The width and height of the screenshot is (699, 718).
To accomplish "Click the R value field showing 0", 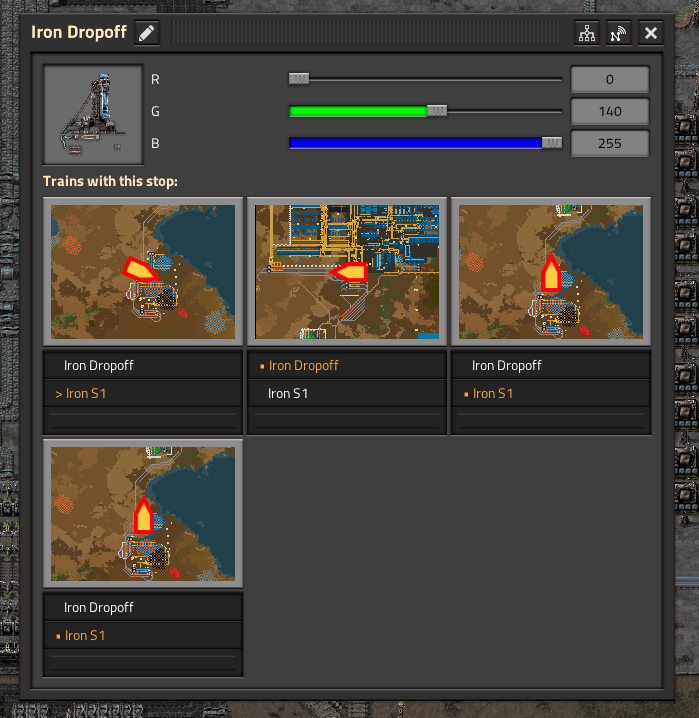I will click(x=610, y=79).
